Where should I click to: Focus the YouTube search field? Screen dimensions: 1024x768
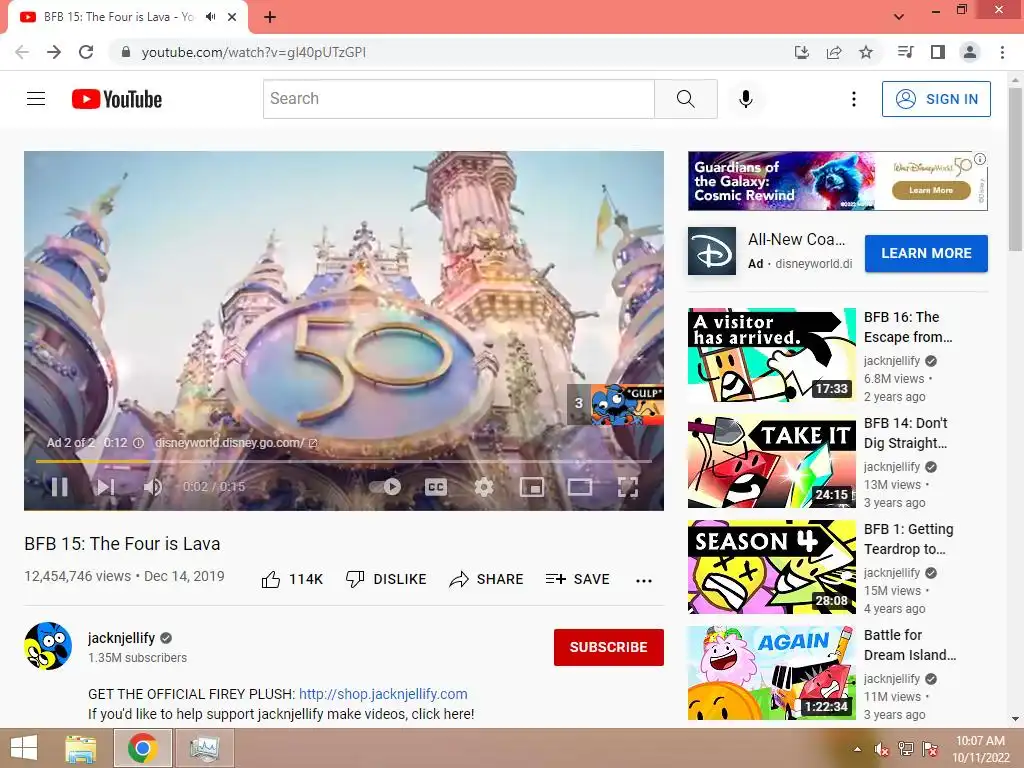pyautogui.click(x=458, y=99)
